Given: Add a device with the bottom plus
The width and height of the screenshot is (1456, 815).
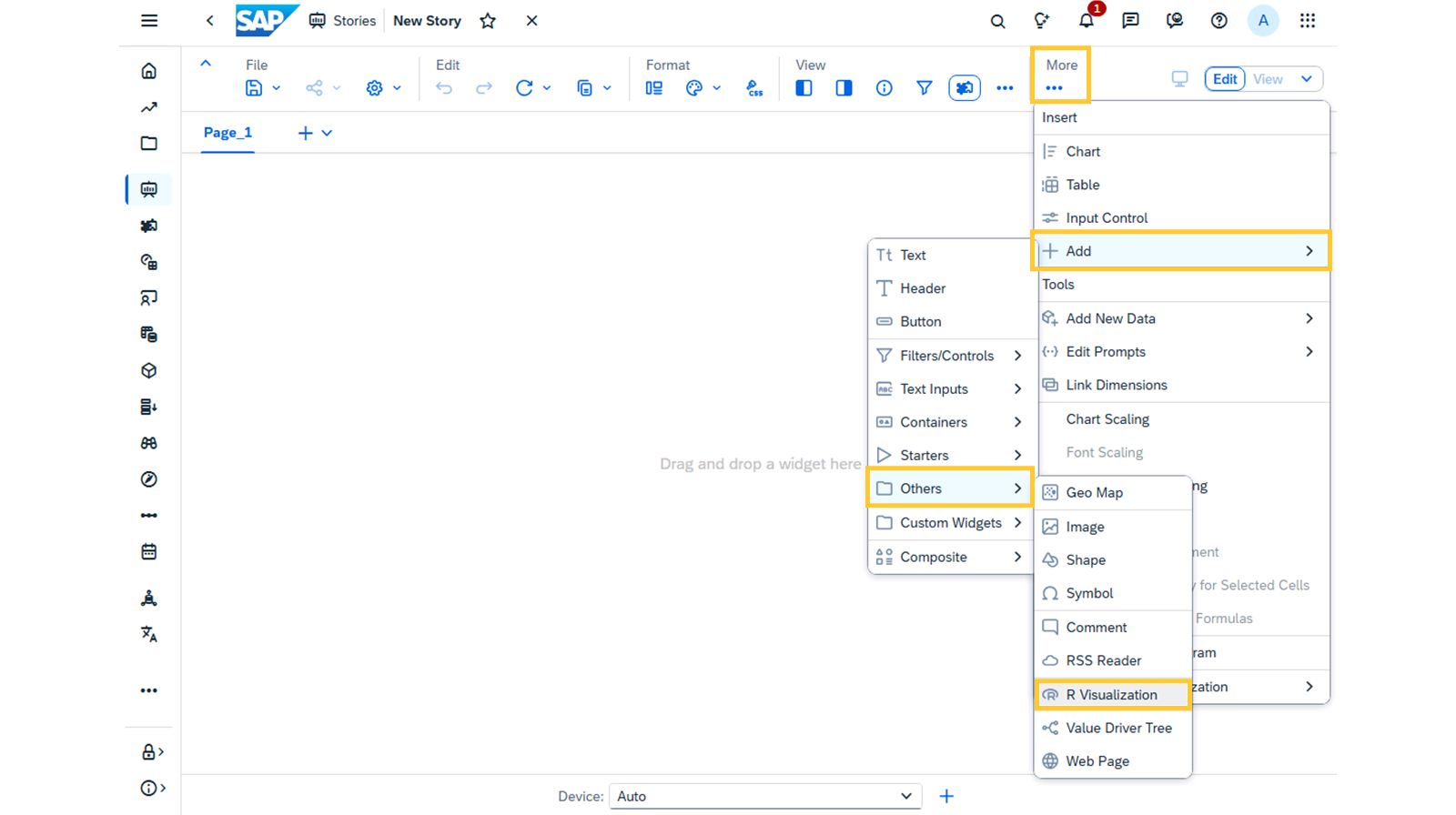Looking at the screenshot, I should click(946, 796).
